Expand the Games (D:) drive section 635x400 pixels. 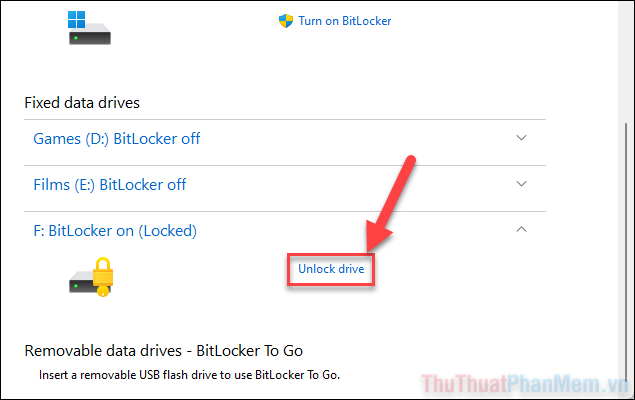click(521, 138)
